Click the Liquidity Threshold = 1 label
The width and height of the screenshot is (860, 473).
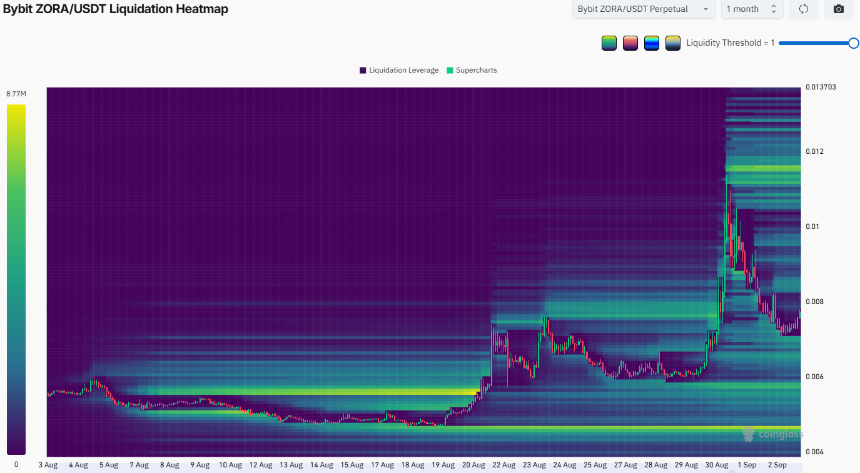(x=730, y=43)
